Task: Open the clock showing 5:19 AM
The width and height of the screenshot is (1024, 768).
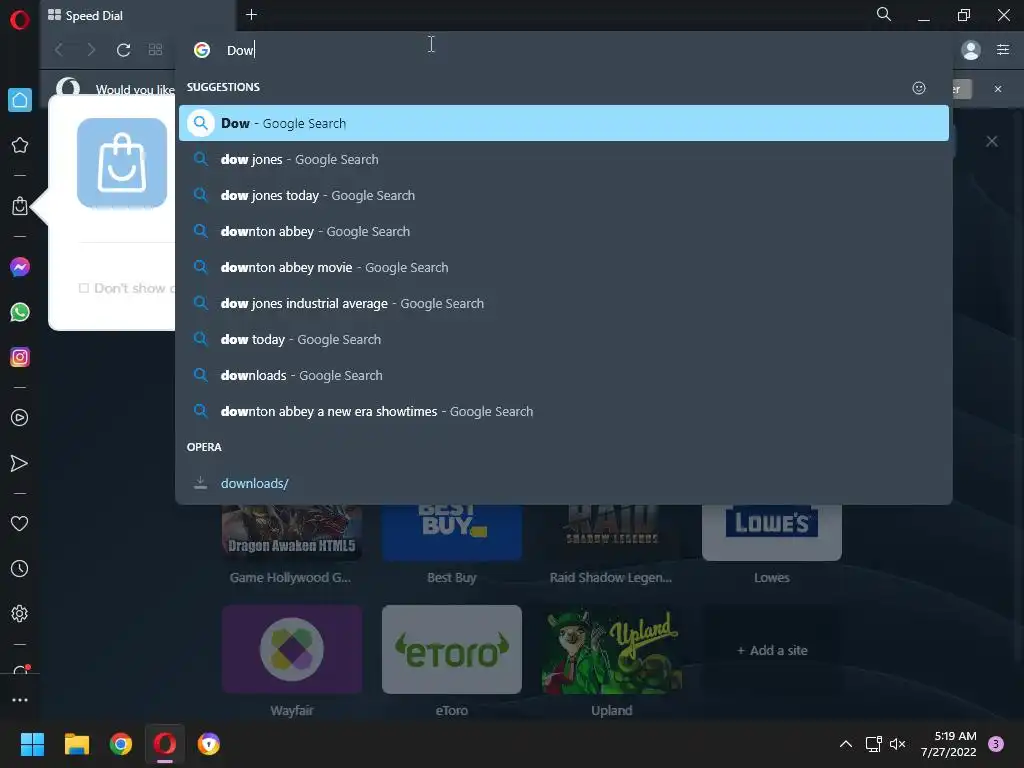Action: (x=948, y=744)
